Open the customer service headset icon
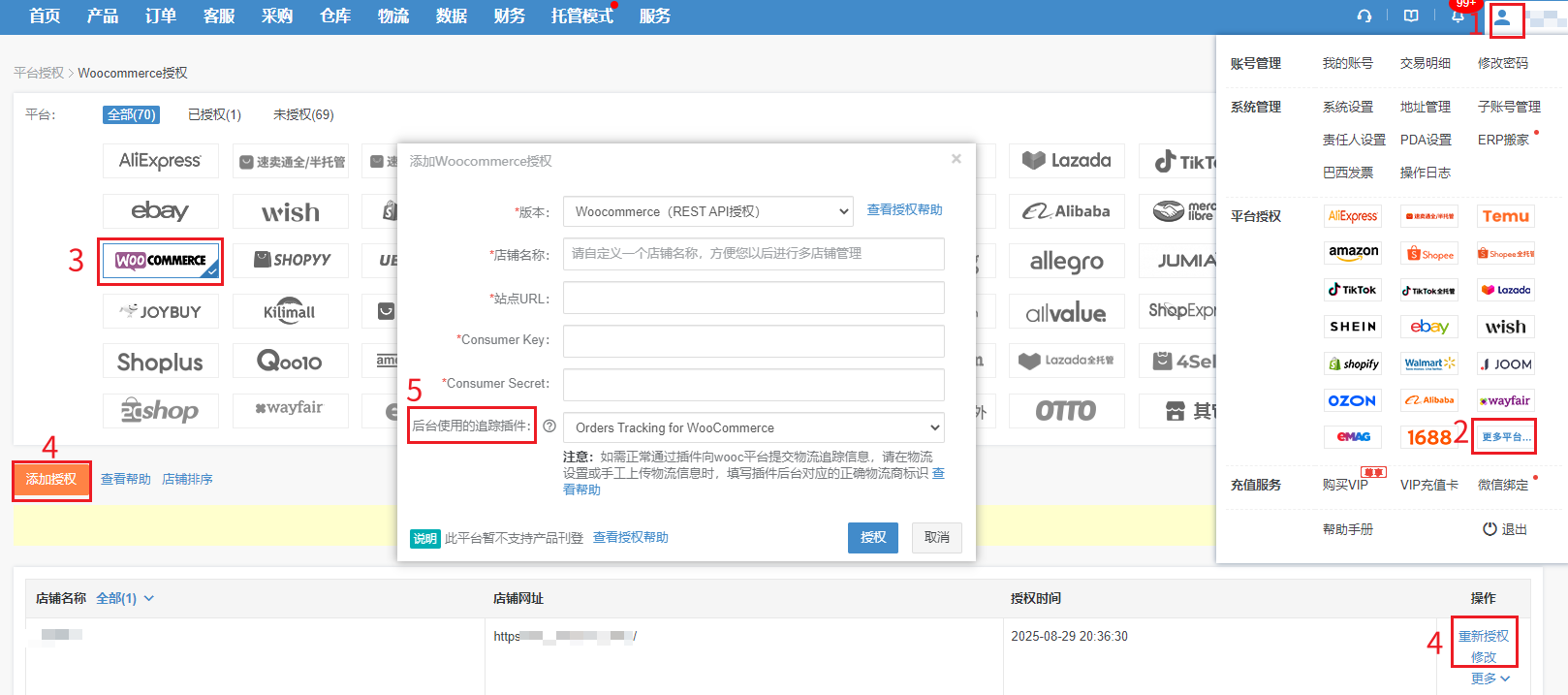Screen dimensions: 1568x695 pos(1364,16)
